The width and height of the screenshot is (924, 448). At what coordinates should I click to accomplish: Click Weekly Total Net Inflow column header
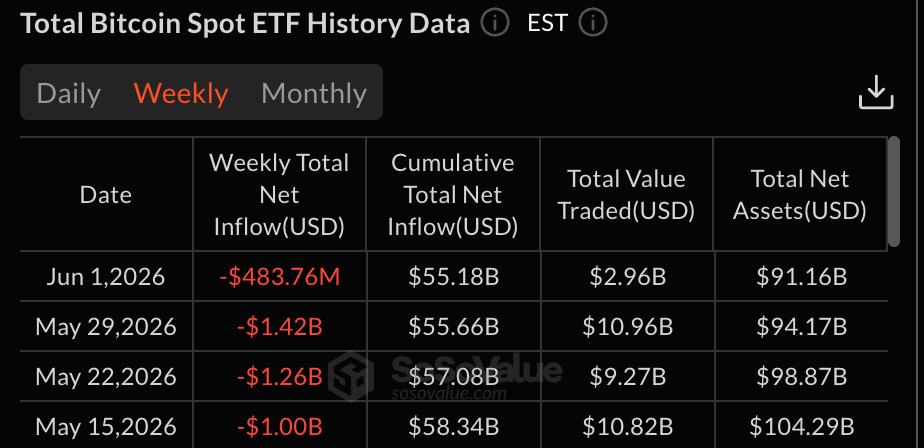[279, 195]
